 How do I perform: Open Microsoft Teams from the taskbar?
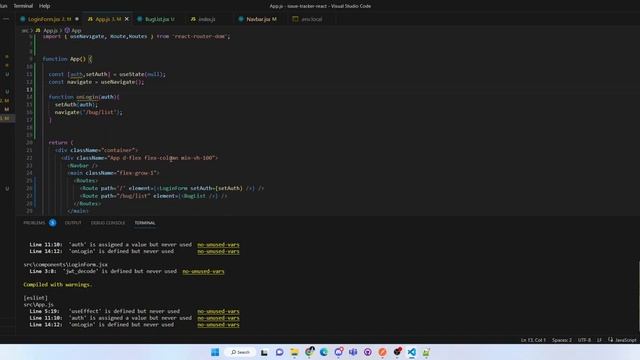(353, 352)
